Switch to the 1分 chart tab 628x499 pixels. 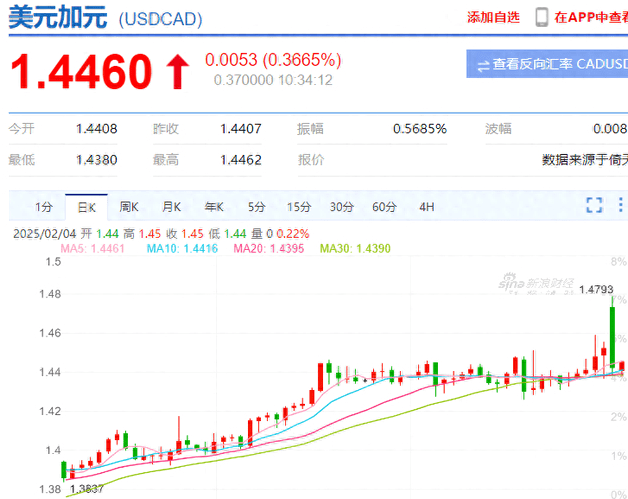click(44, 207)
